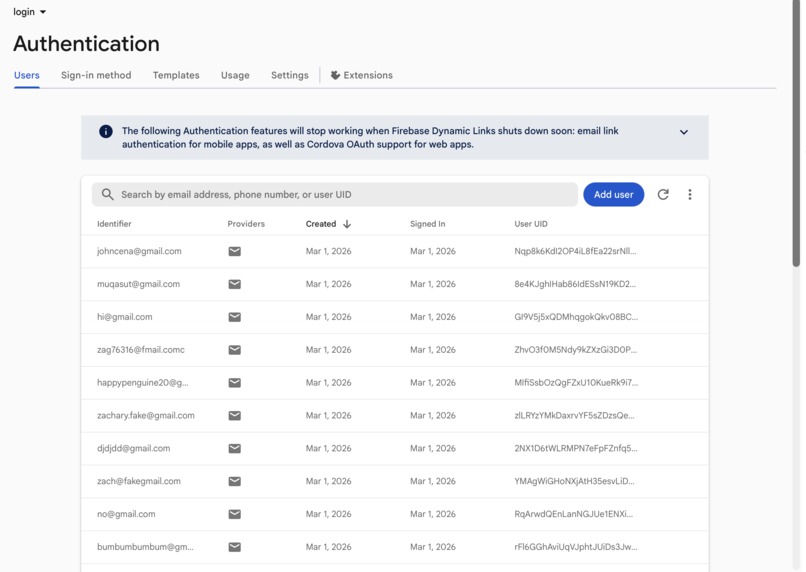Sort by Created column header
This screenshot has height=572, width=806.
tap(321, 224)
